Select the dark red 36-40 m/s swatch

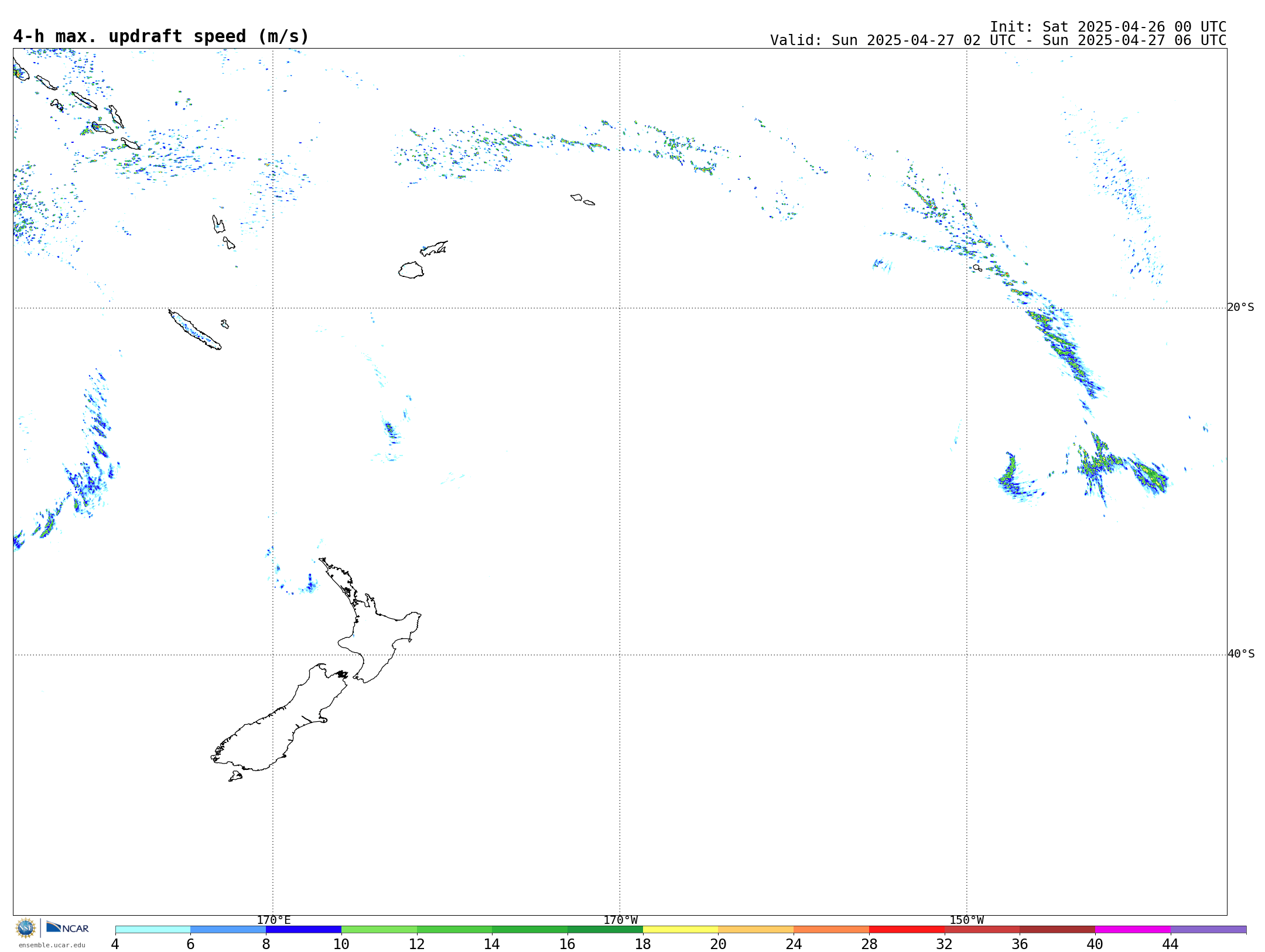coord(1057,930)
